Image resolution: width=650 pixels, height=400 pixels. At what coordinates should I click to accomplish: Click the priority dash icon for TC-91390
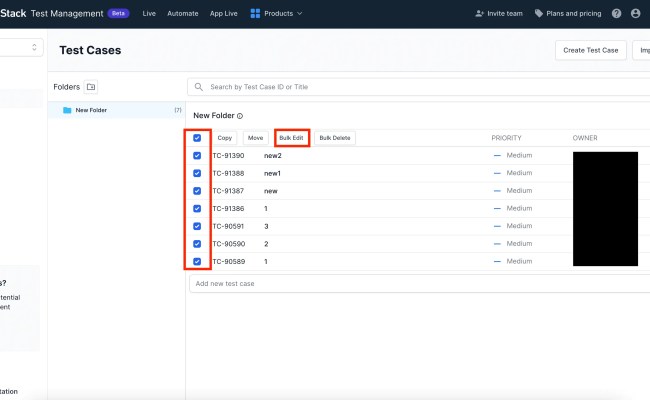497,155
